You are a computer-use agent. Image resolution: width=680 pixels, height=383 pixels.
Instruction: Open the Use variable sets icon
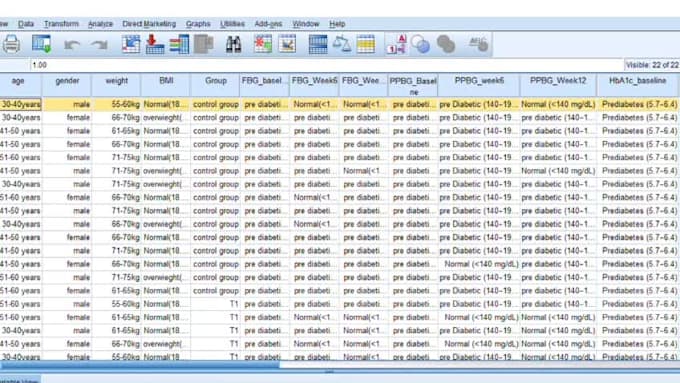pyautogui.click(x=420, y=44)
